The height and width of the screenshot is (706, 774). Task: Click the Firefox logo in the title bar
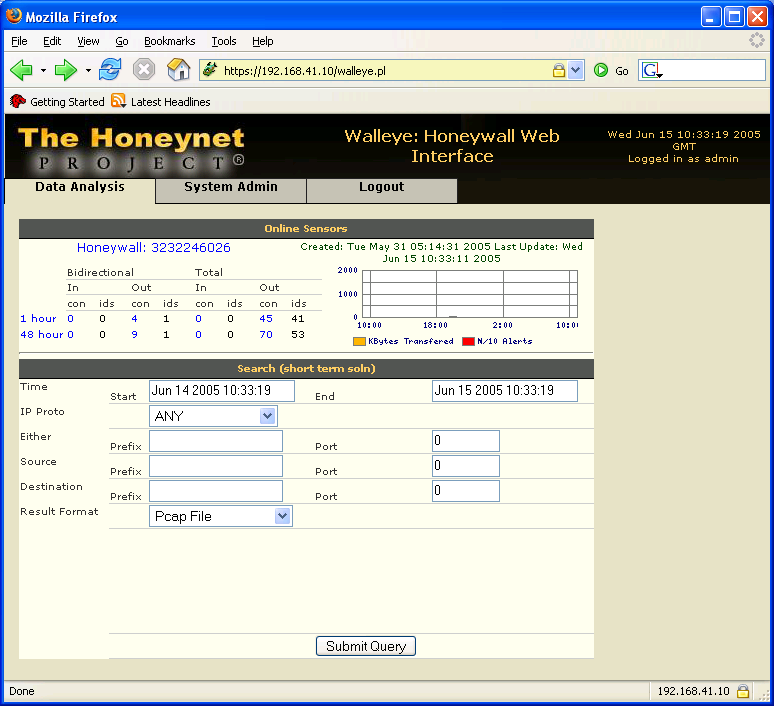(14, 16)
